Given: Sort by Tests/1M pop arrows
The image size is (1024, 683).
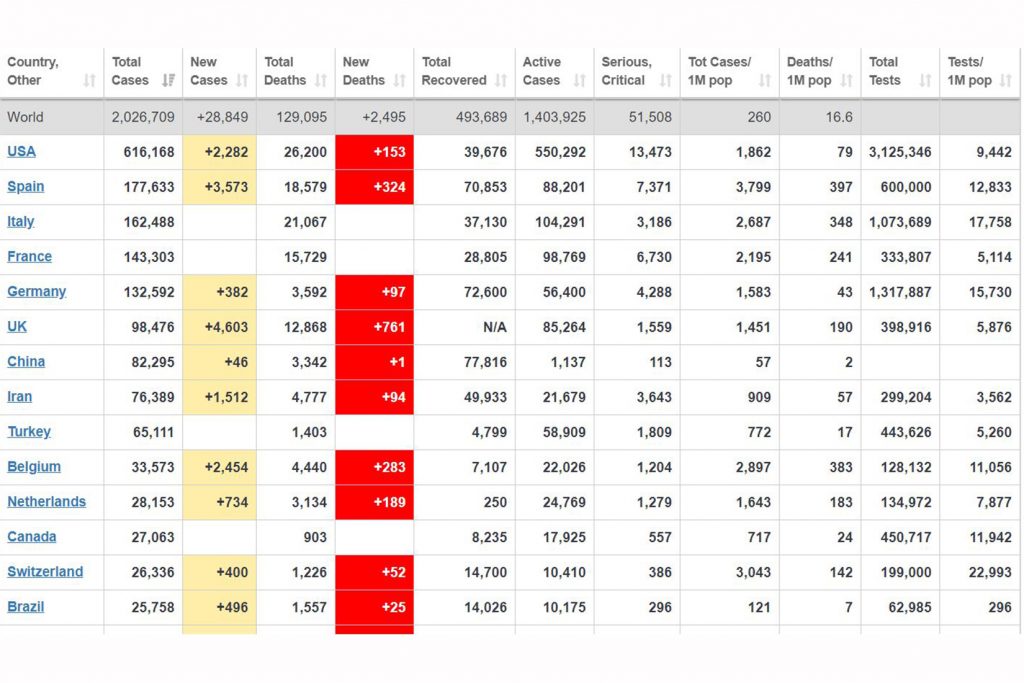Looking at the screenshot, I should [x=1006, y=80].
